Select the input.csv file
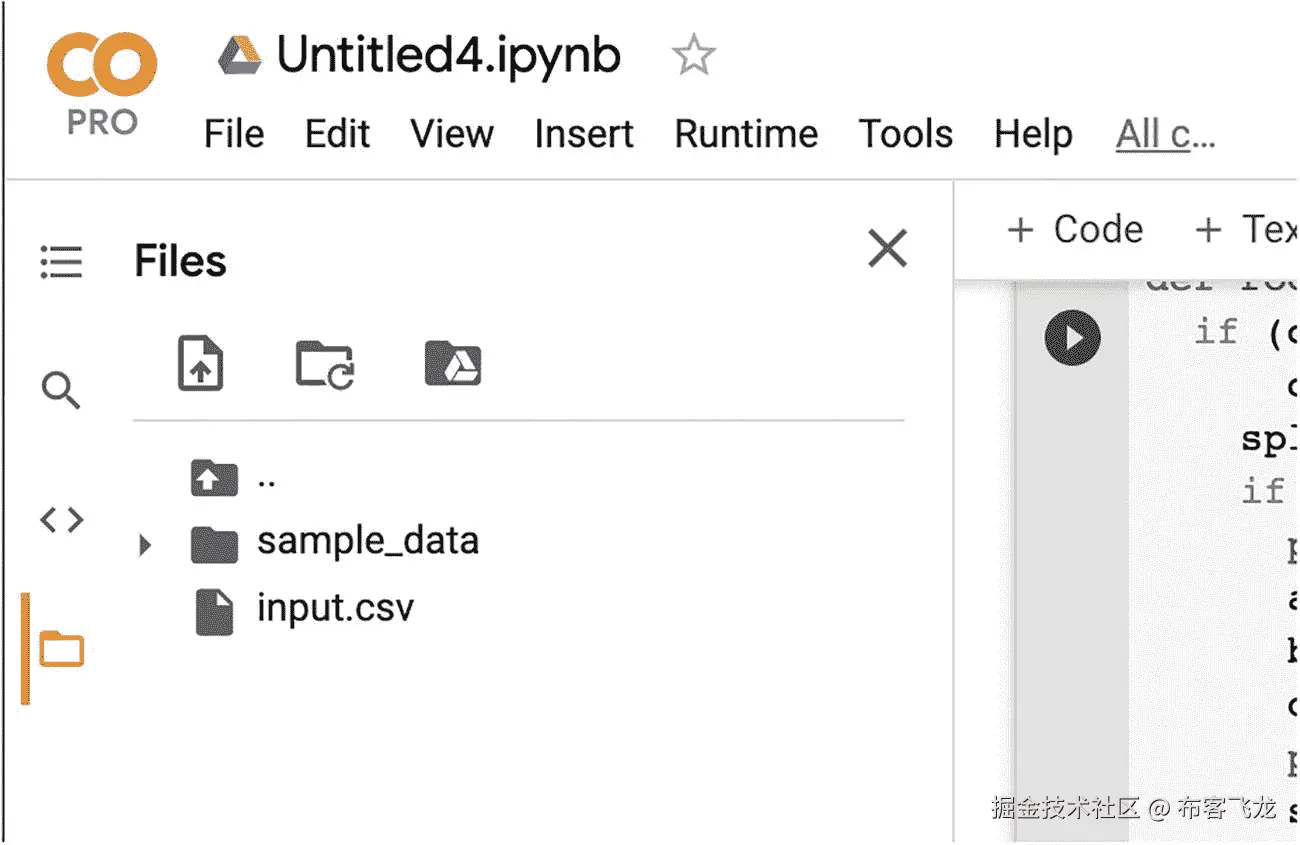The width and height of the screenshot is (1300, 845). [x=334, y=608]
